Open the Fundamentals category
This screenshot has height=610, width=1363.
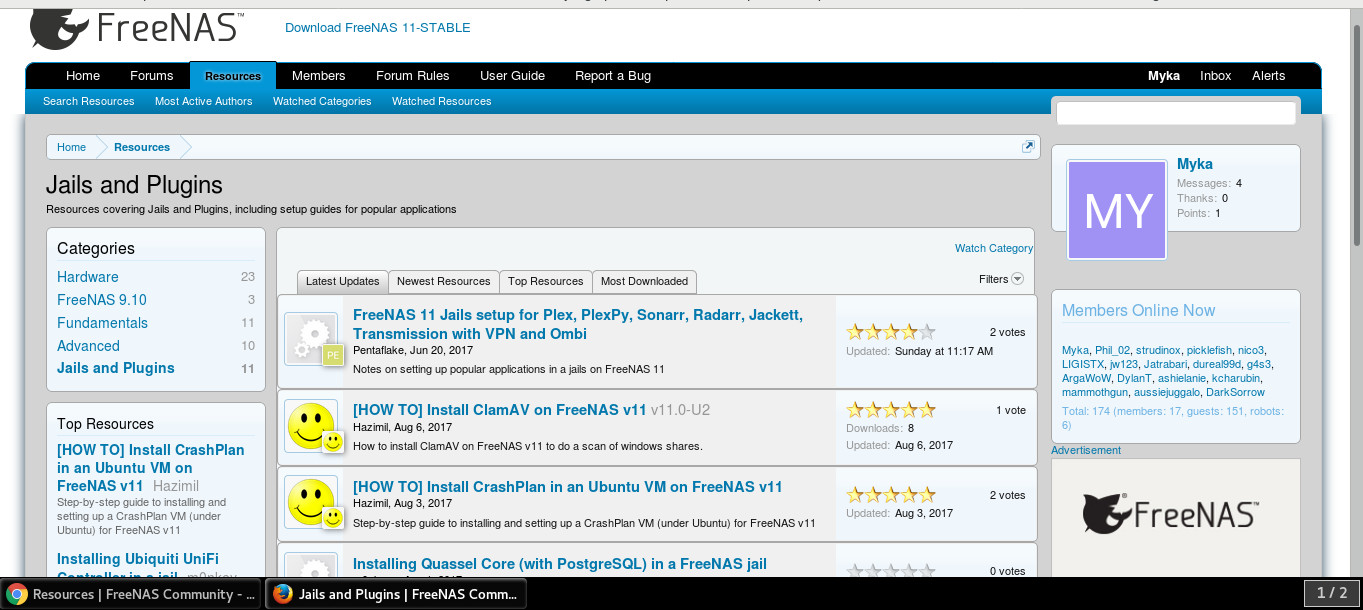tap(102, 323)
